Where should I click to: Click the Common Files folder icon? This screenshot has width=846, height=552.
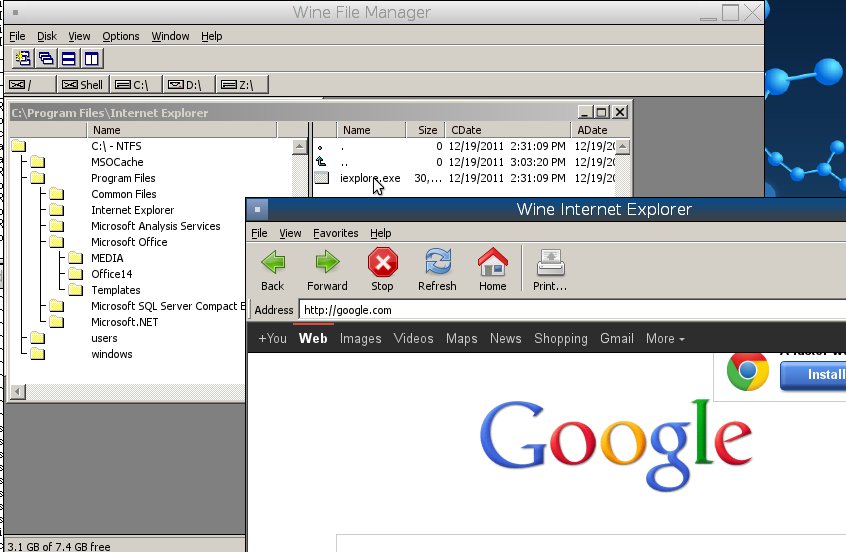tap(56, 194)
